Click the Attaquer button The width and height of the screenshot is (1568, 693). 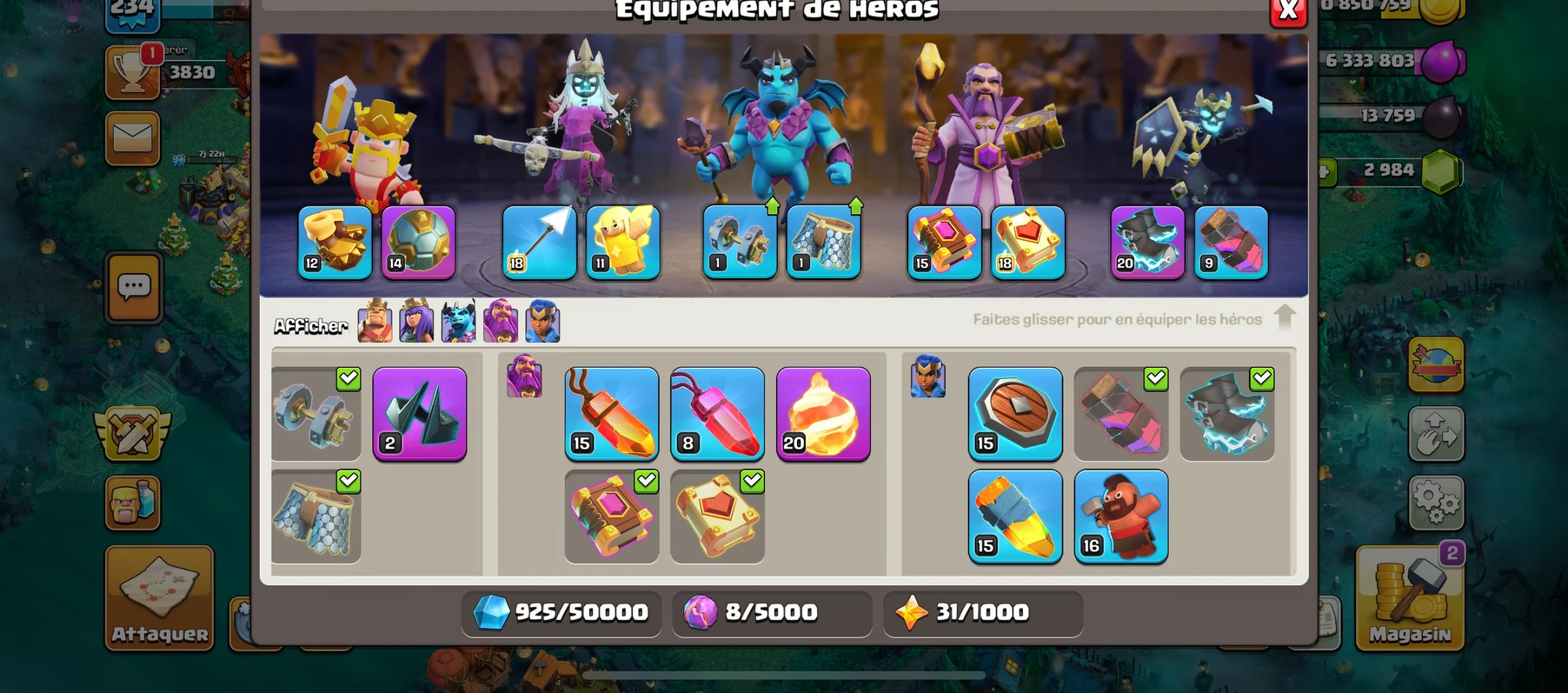pos(160,597)
